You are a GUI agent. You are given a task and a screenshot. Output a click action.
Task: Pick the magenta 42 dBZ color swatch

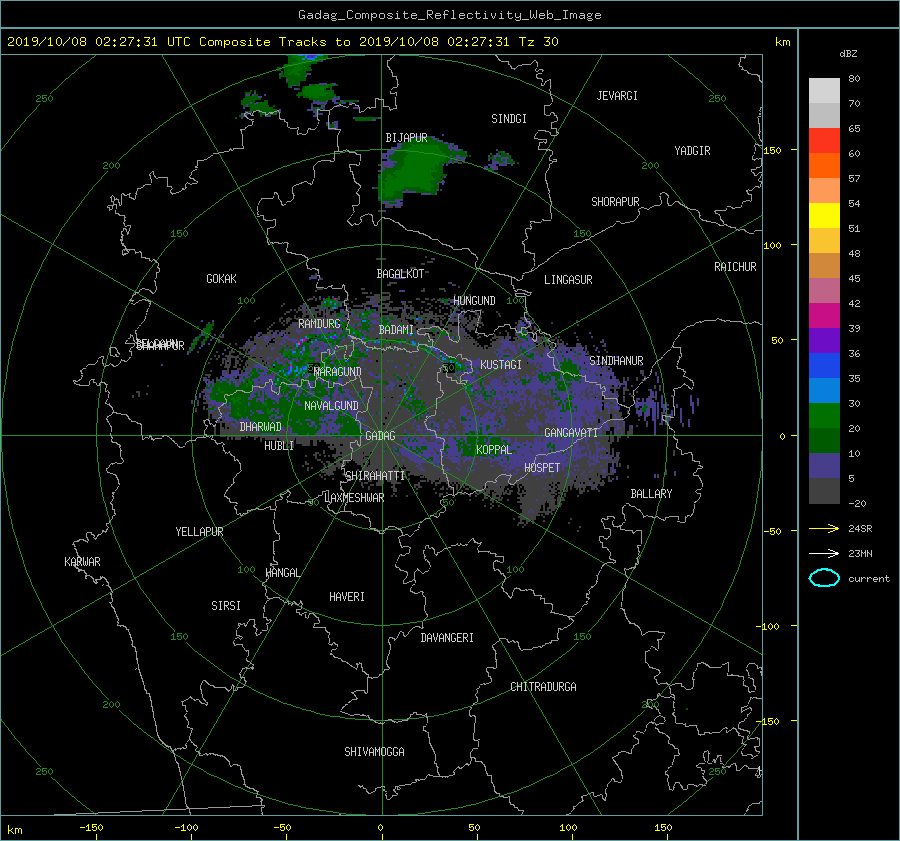coord(824,315)
